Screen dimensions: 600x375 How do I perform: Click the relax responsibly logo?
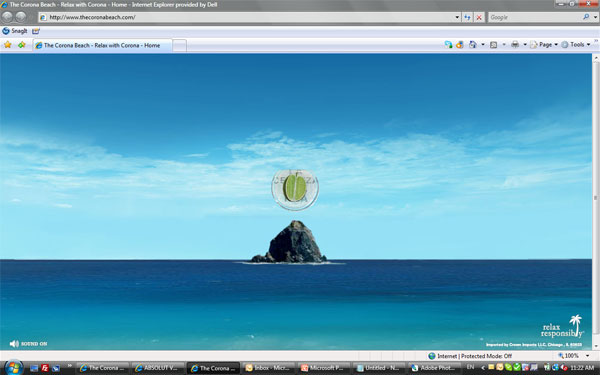tap(562, 327)
